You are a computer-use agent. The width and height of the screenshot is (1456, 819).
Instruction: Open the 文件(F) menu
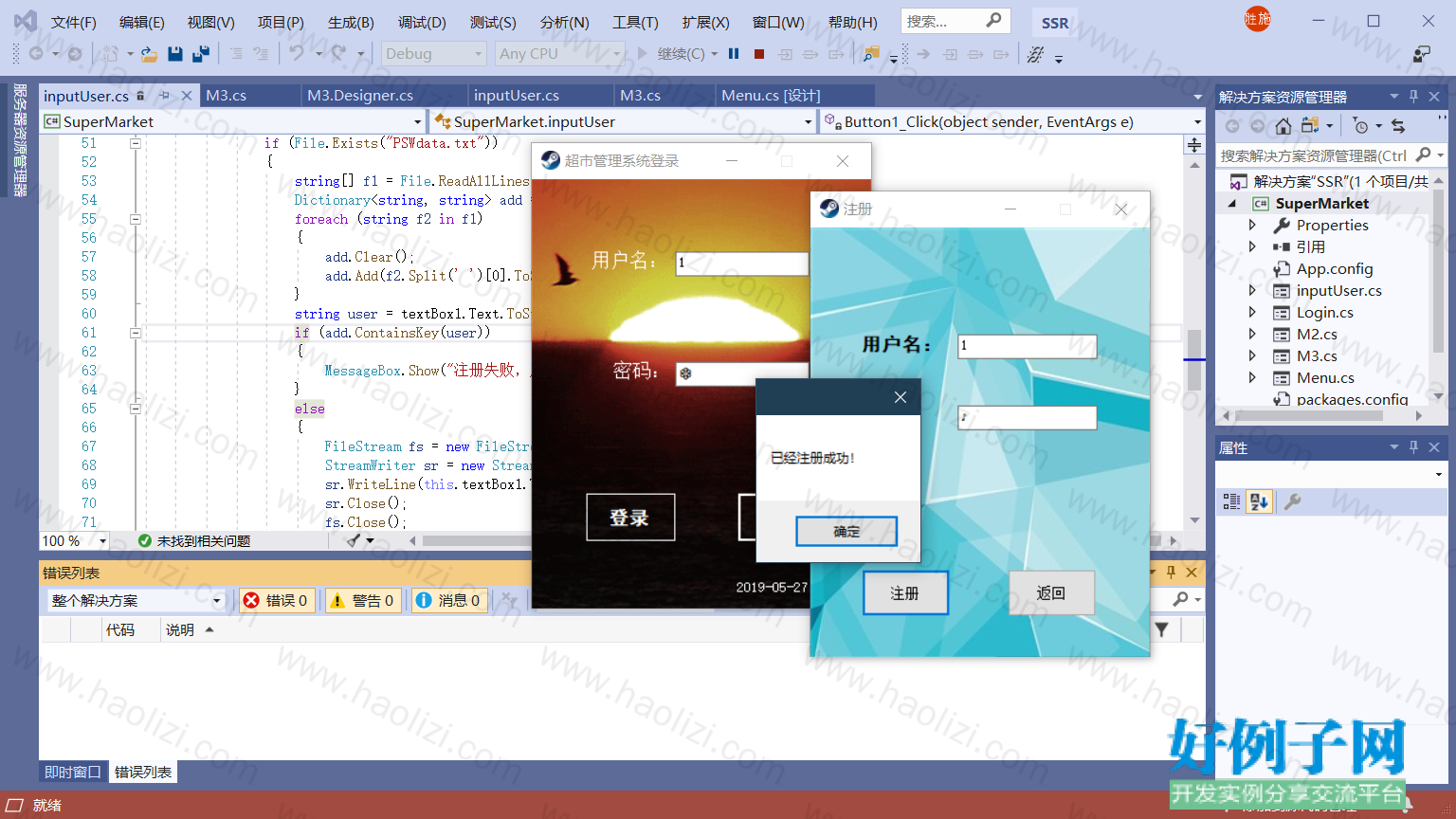73,22
